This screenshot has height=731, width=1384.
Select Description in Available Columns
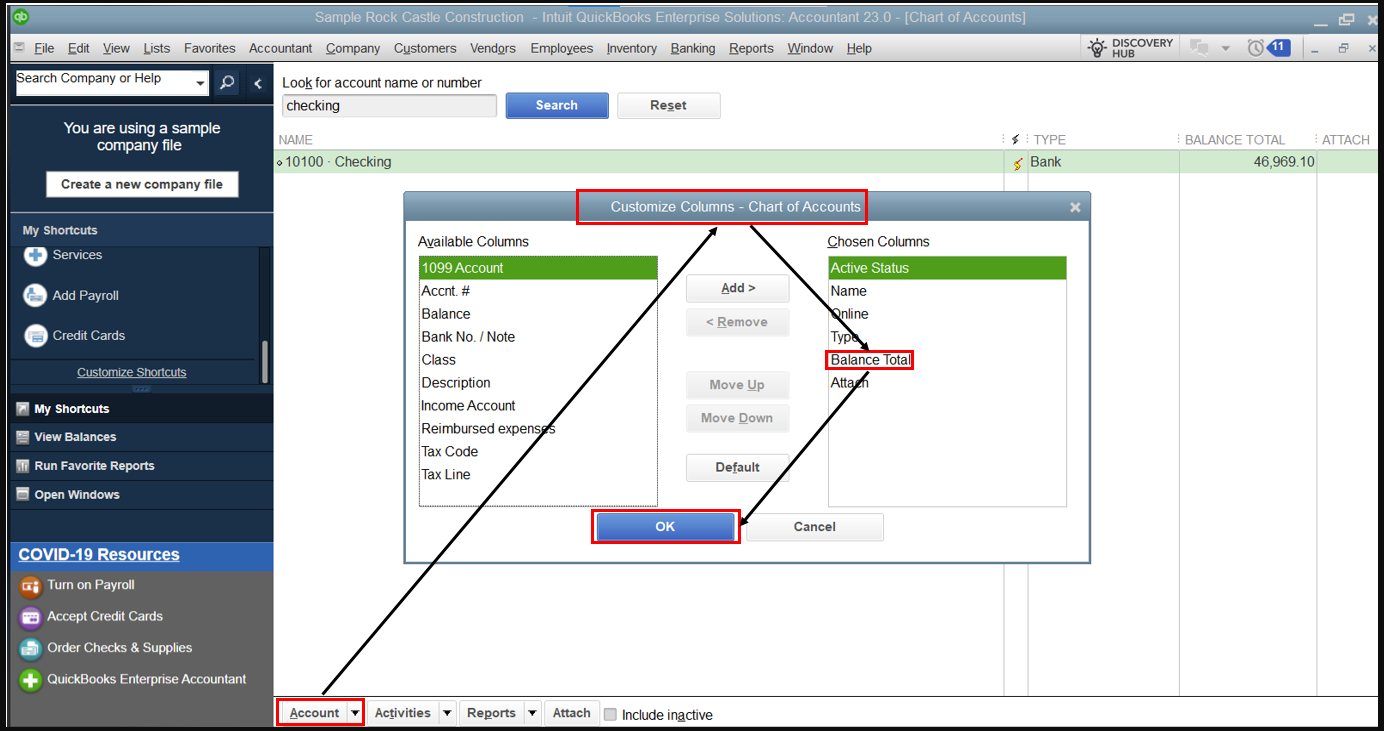coord(538,383)
